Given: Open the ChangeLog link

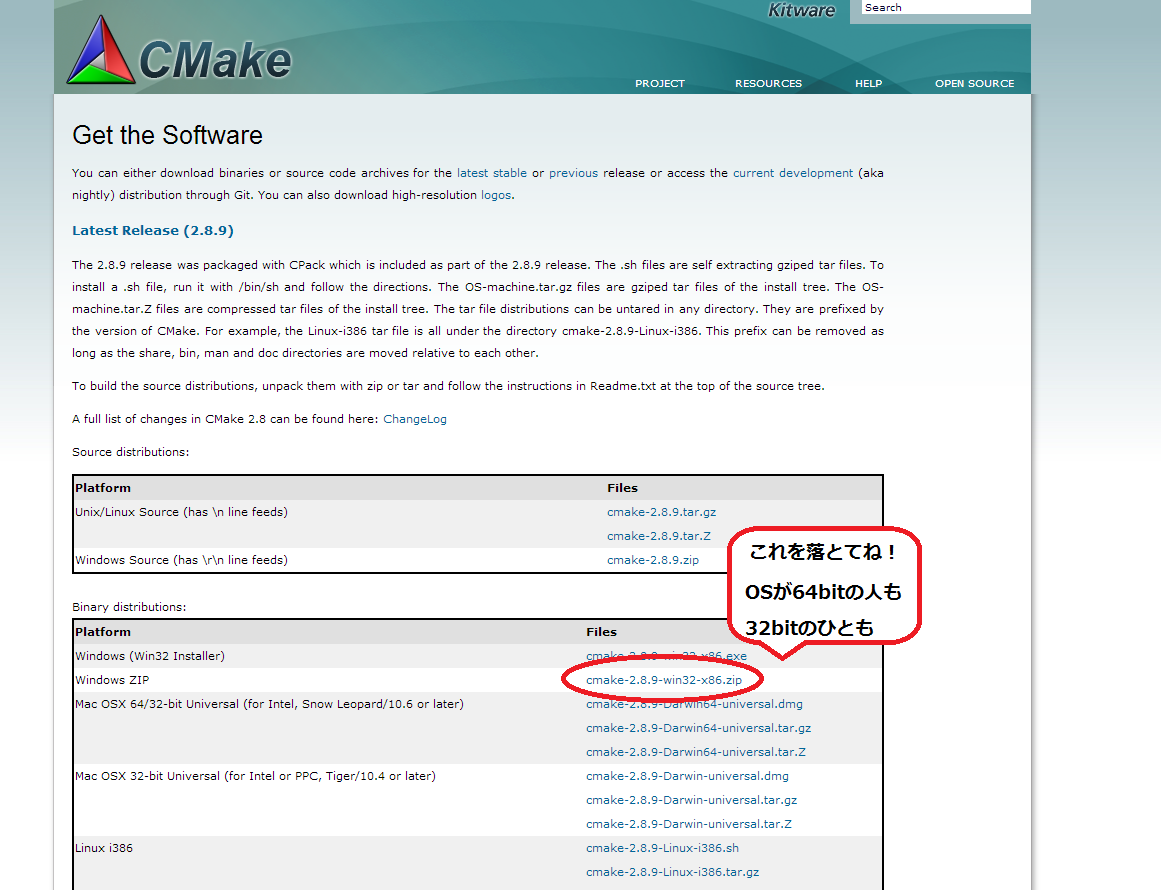Looking at the screenshot, I should pyautogui.click(x=415, y=419).
